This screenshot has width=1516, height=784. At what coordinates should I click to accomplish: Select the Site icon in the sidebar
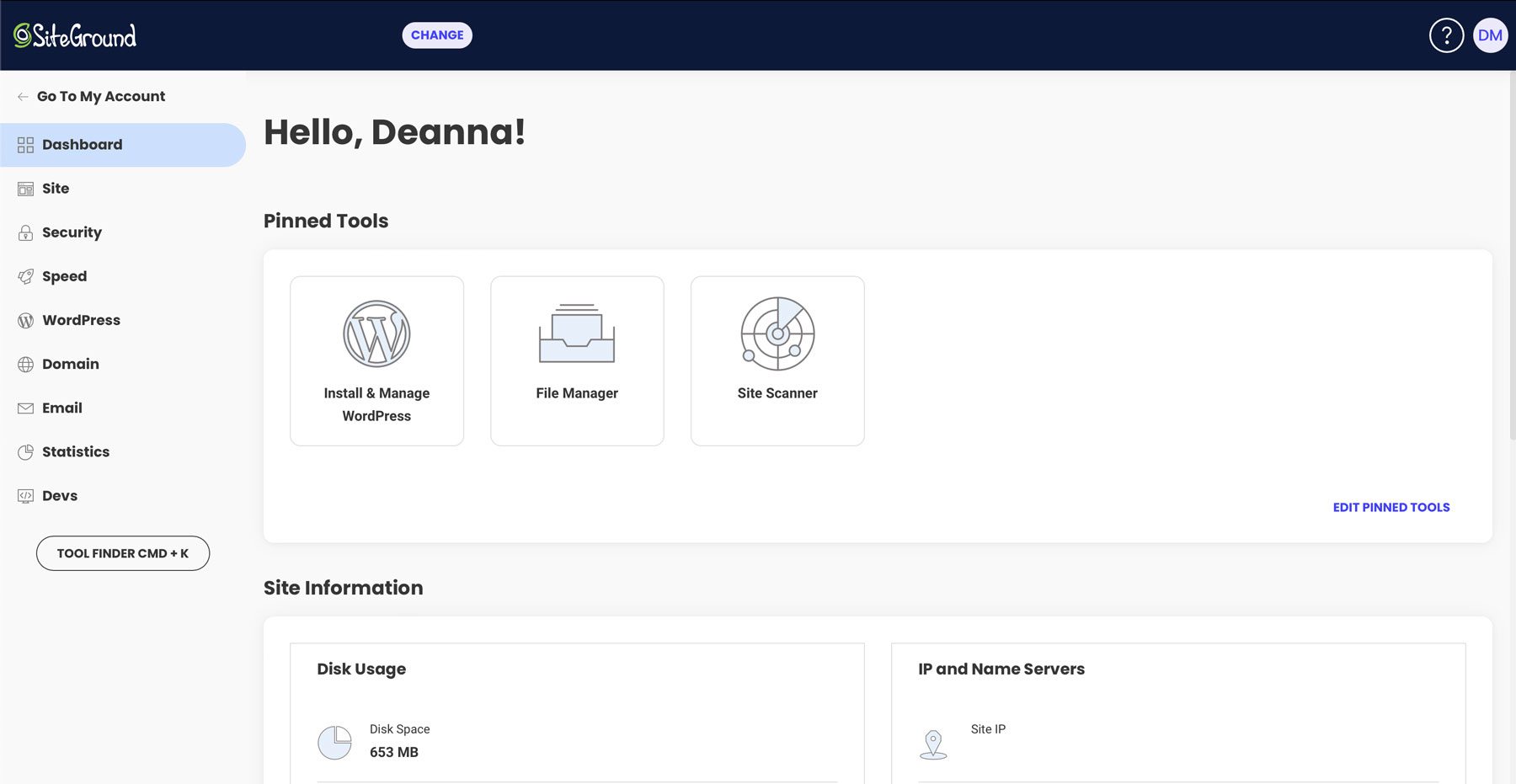pos(24,189)
